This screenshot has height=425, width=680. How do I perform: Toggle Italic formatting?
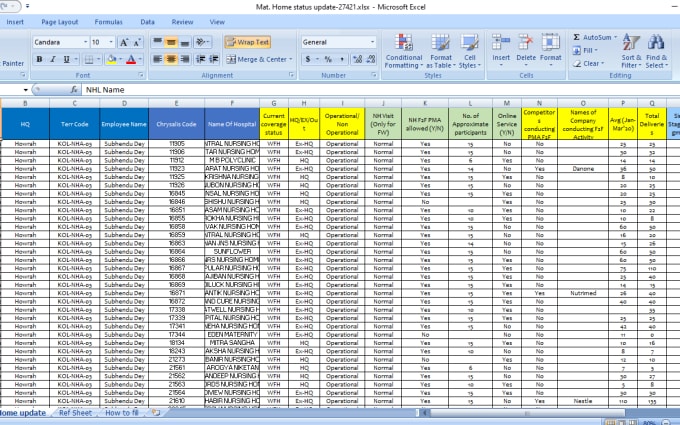point(52,59)
